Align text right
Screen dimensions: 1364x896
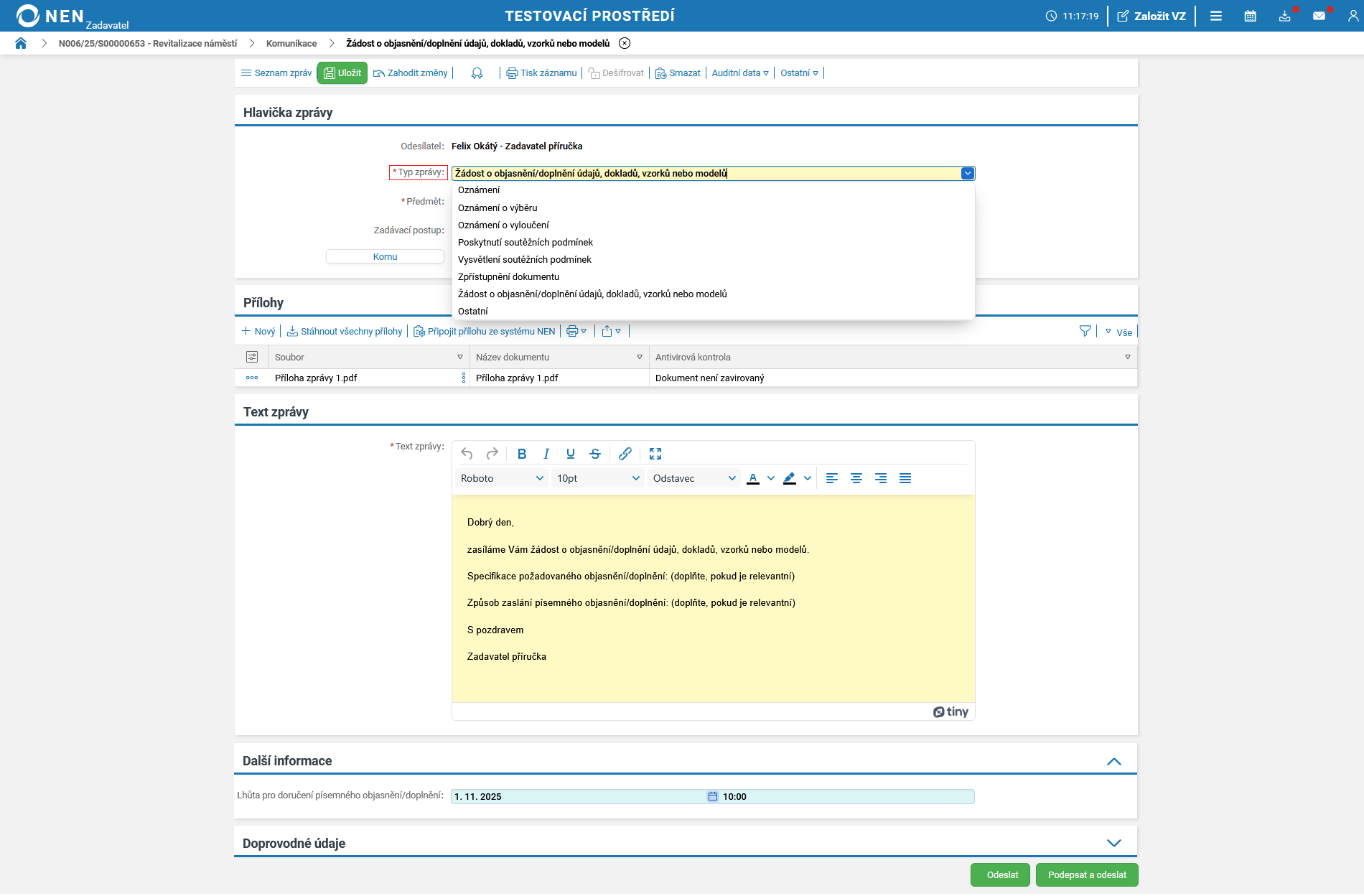(x=881, y=478)
